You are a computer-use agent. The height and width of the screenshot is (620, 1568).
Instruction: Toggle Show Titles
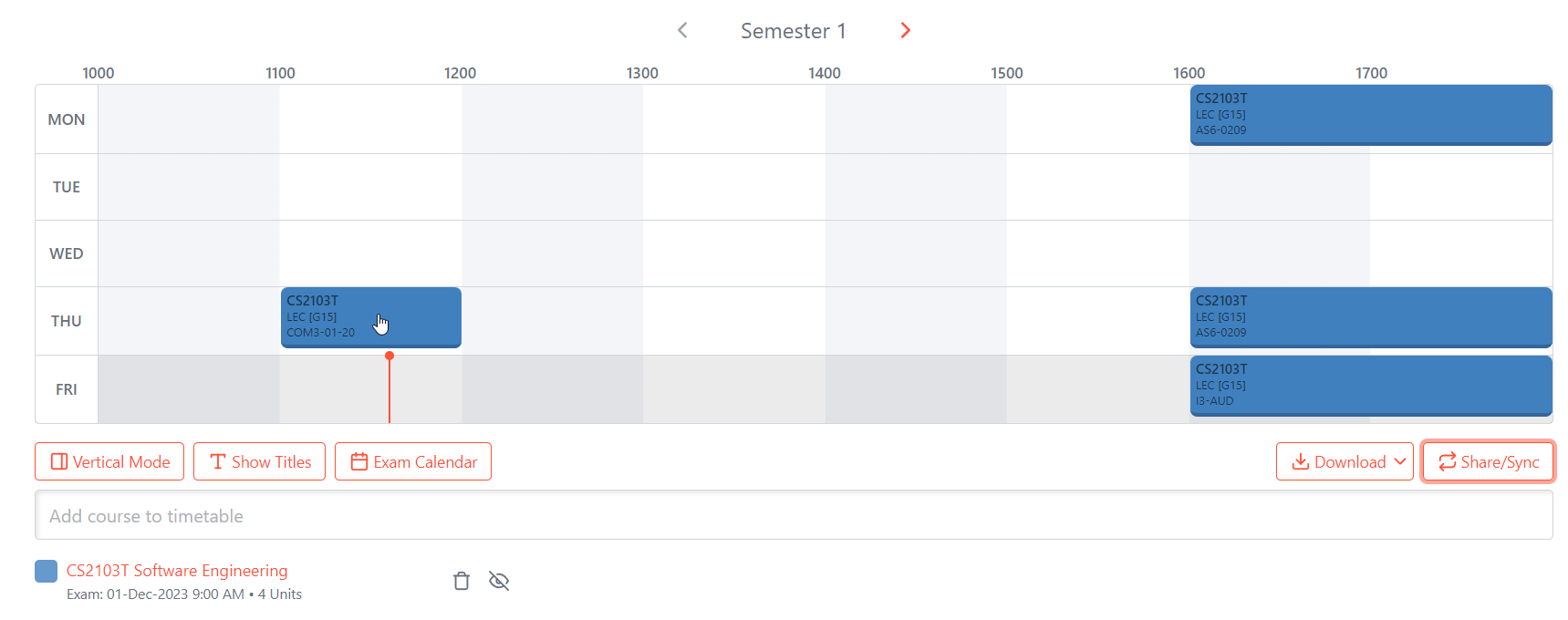pos(260,461)
